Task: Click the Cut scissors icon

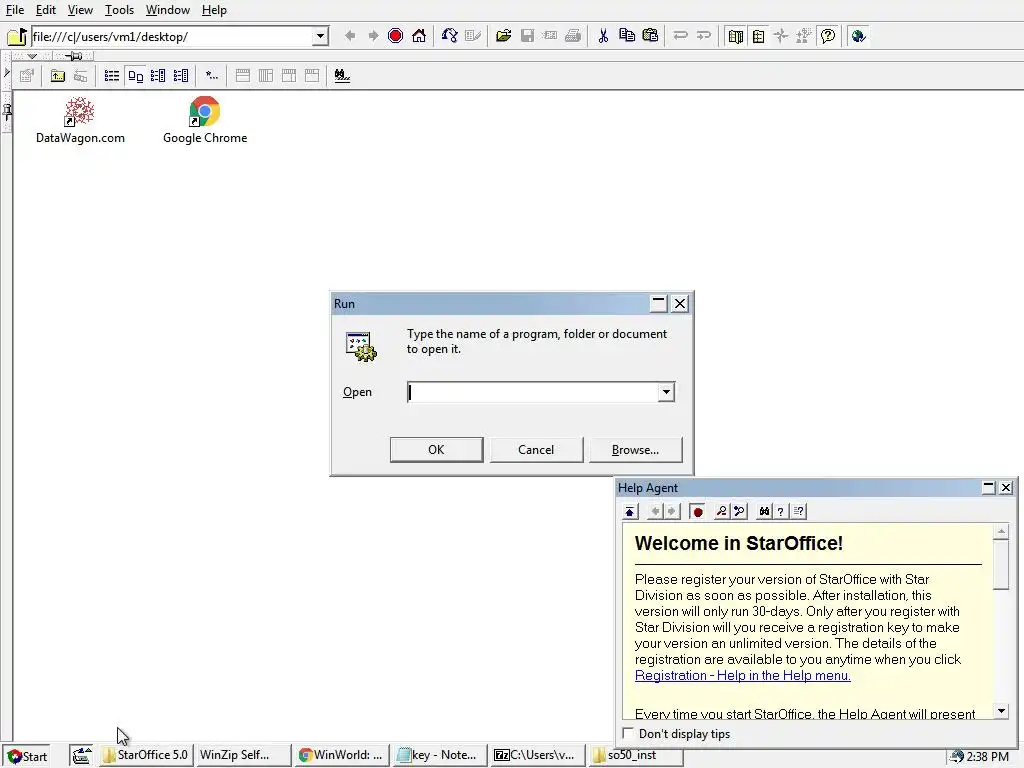Action: tap(603, 36)
